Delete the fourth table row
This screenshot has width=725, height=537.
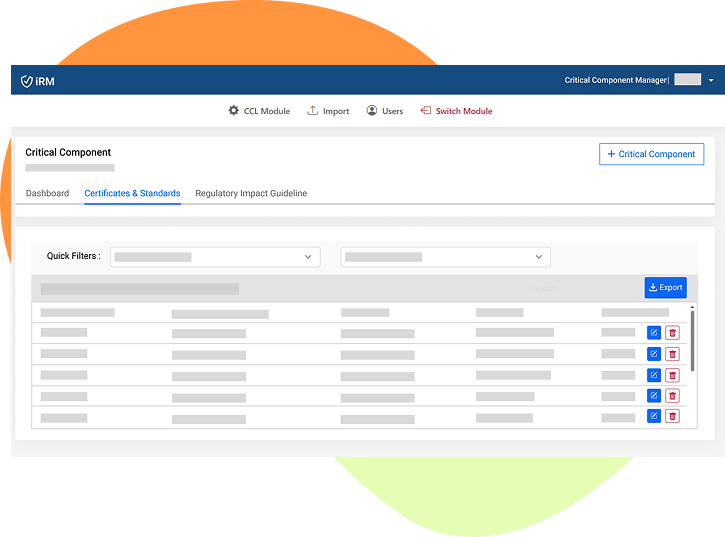coord(672,395)
